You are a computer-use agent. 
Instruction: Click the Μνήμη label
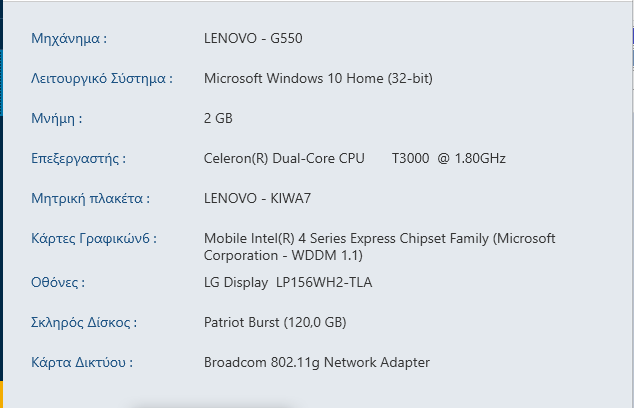point(57,118)
